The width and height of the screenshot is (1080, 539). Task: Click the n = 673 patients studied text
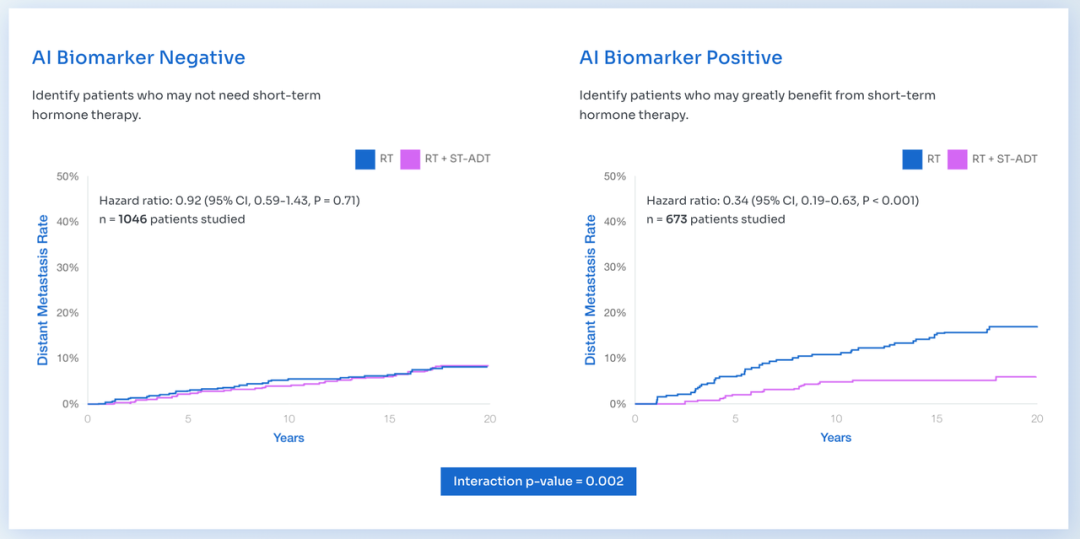(x=715, y=219)
